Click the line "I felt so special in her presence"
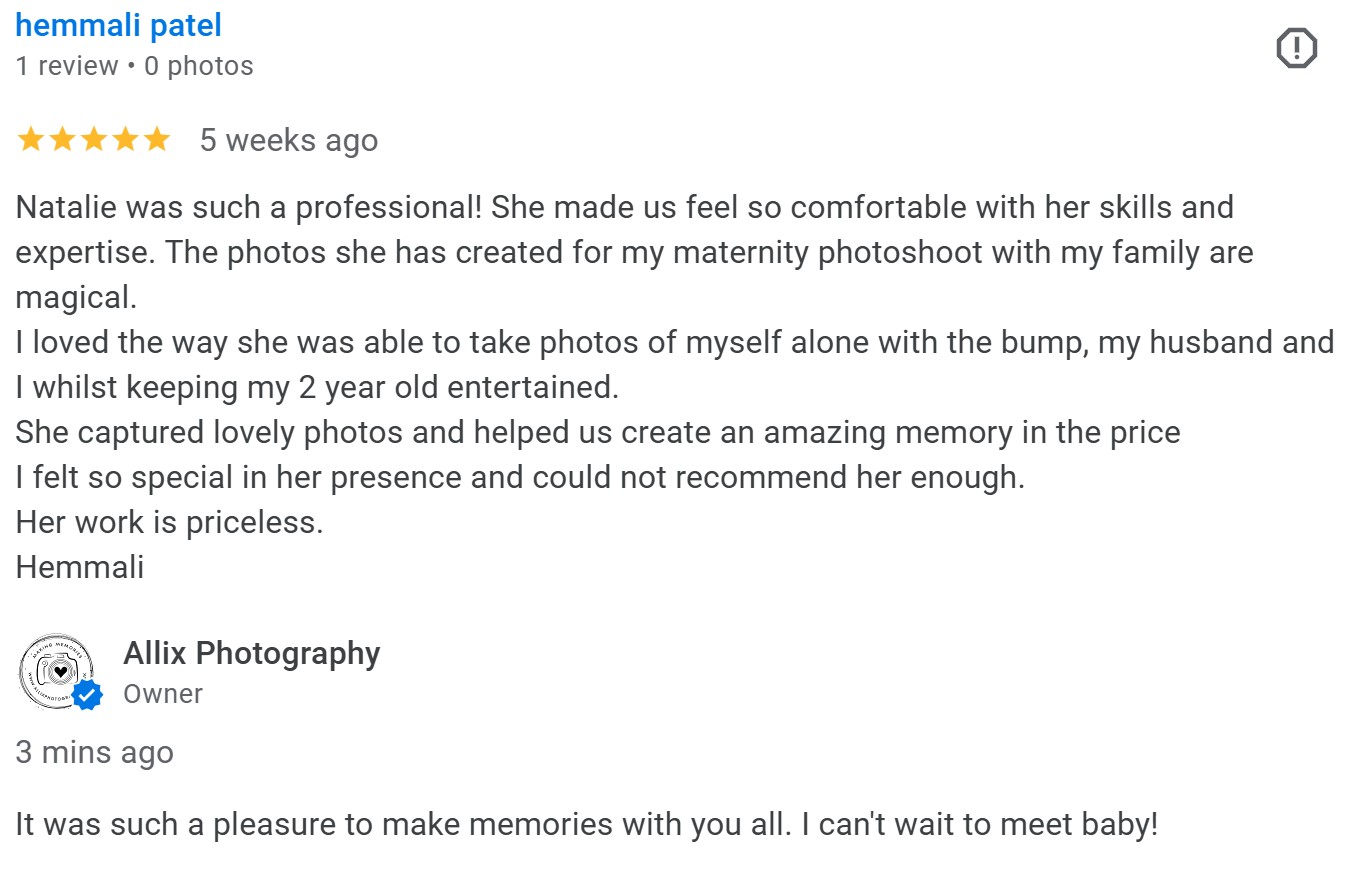 click(x=520, y=477)
